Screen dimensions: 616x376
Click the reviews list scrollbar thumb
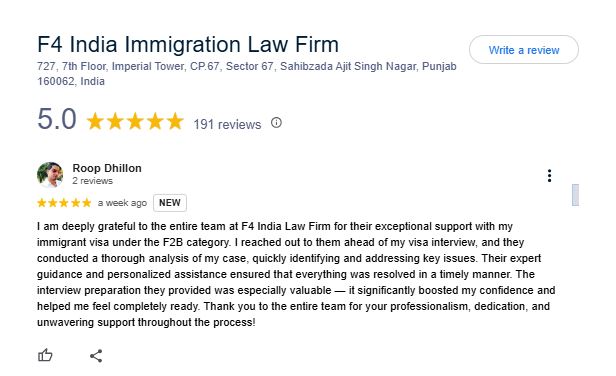pos(575,194)
